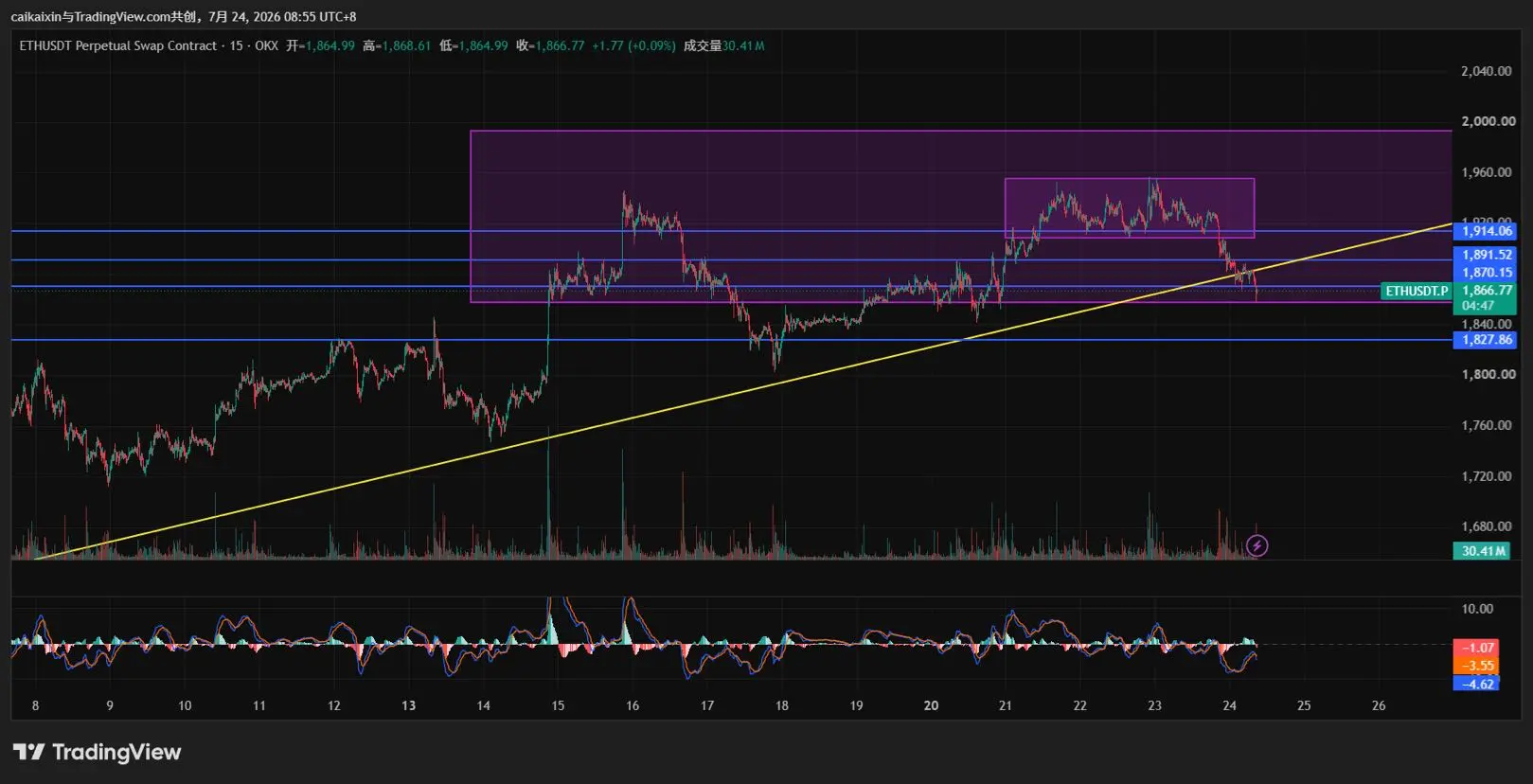Click date 15 on the time axis
Screen dimensions: 1533x784
click(558, 705)
